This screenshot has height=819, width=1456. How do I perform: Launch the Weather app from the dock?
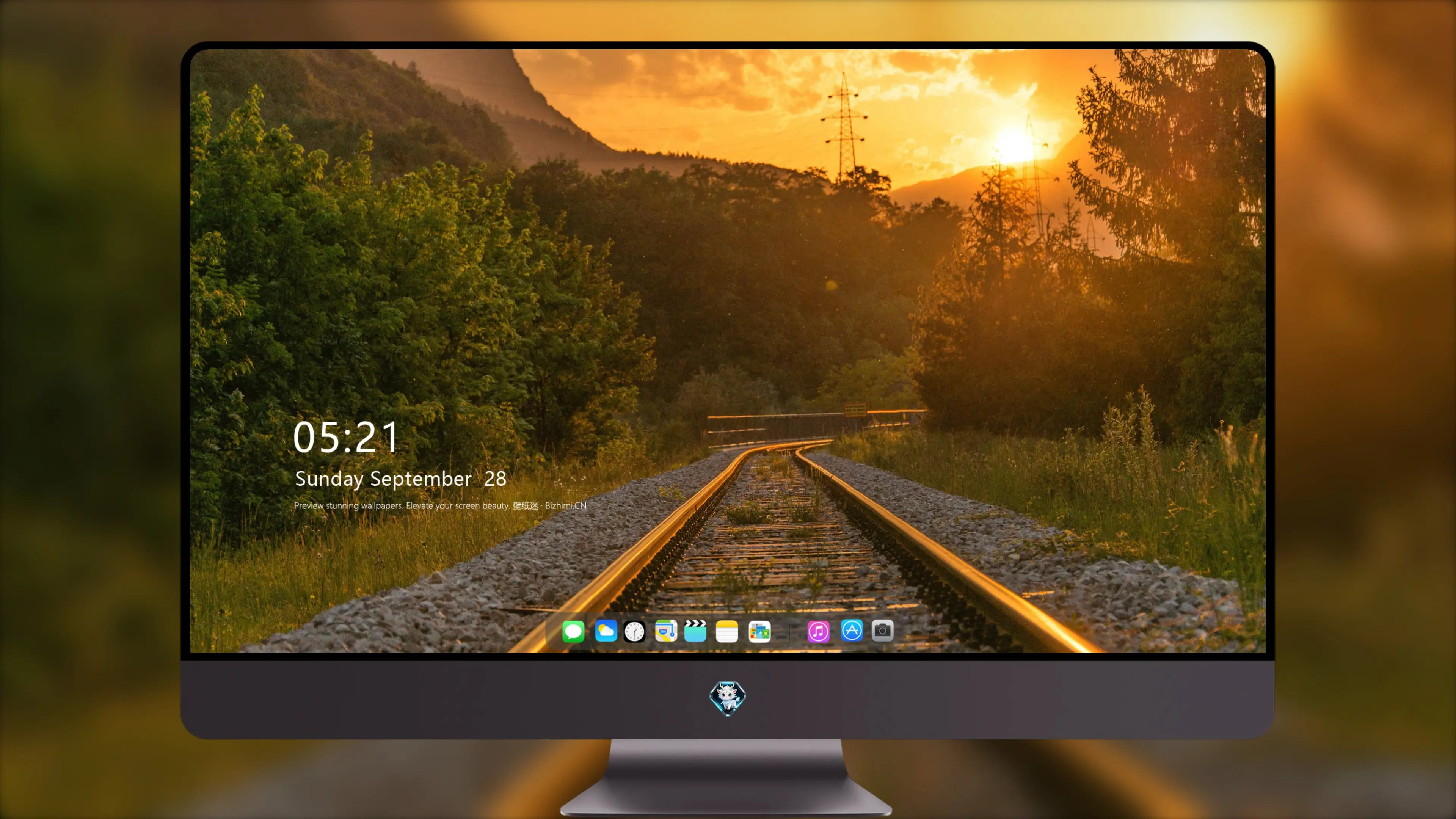coord(606,631)
